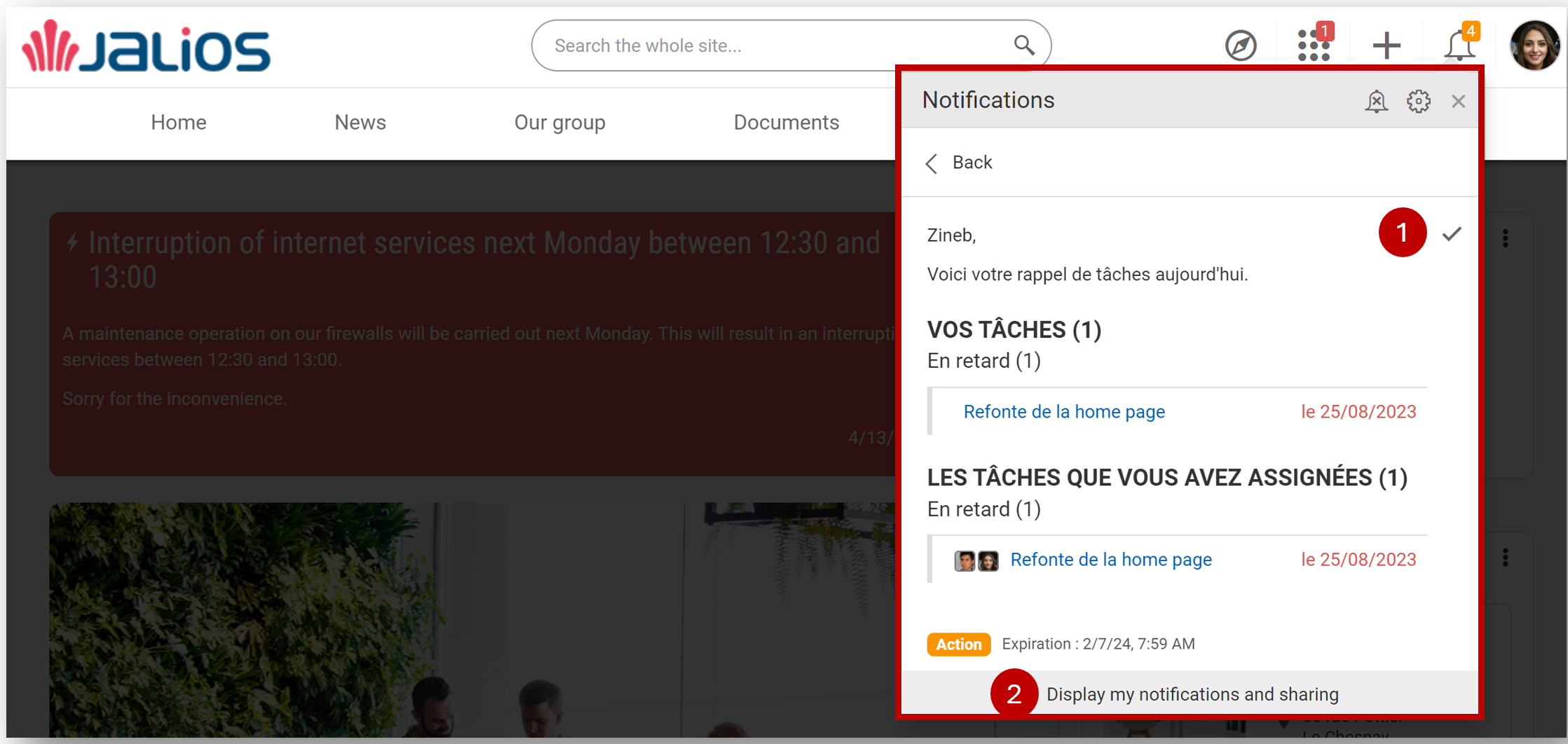Click the search magnifier icon
This screenshot has width=1568, height=744.
[1023, 46]
